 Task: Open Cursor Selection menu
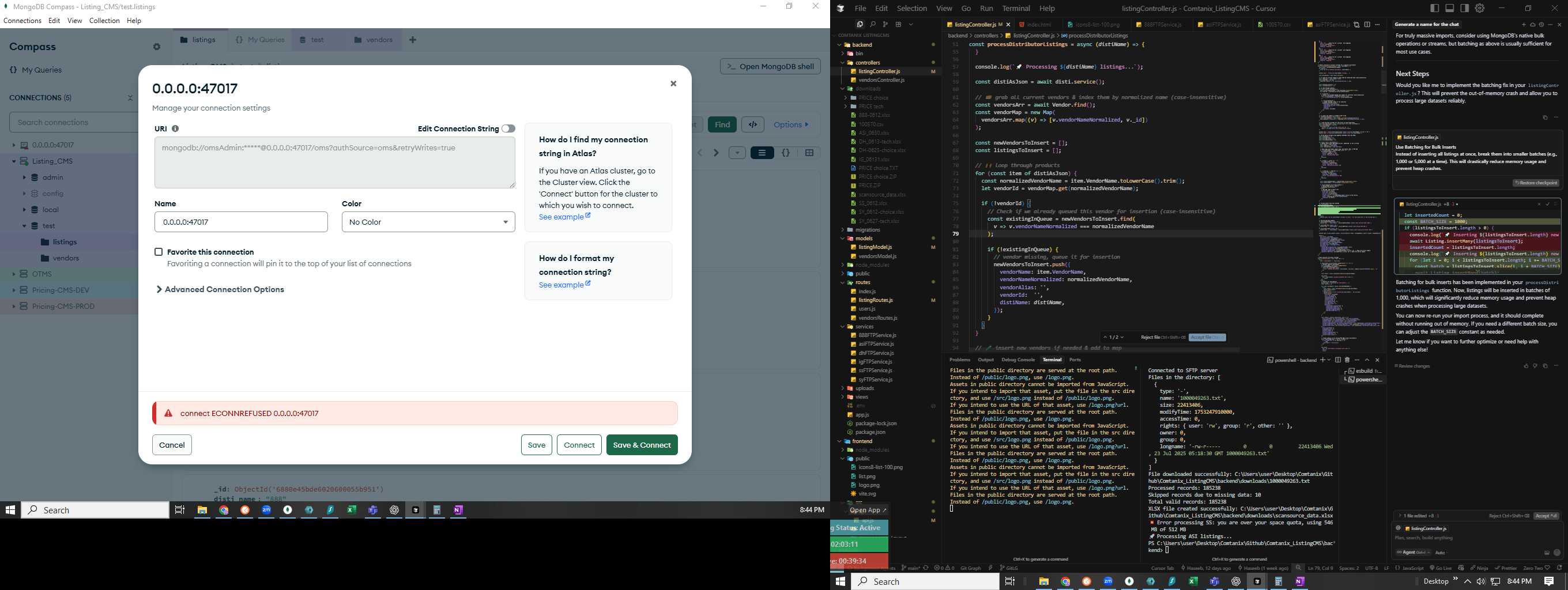912,9
